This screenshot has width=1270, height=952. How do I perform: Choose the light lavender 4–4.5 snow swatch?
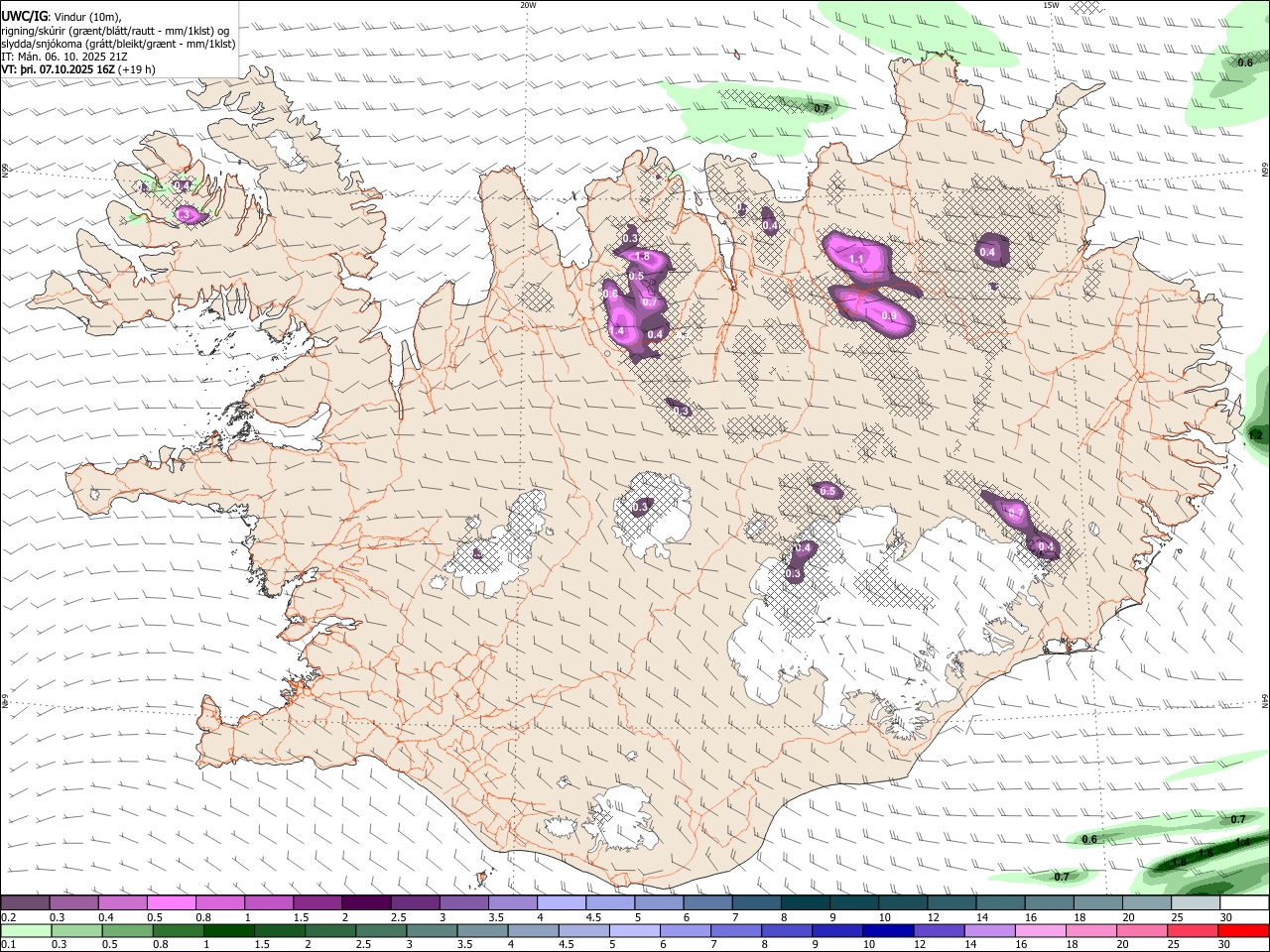point(562,903)
